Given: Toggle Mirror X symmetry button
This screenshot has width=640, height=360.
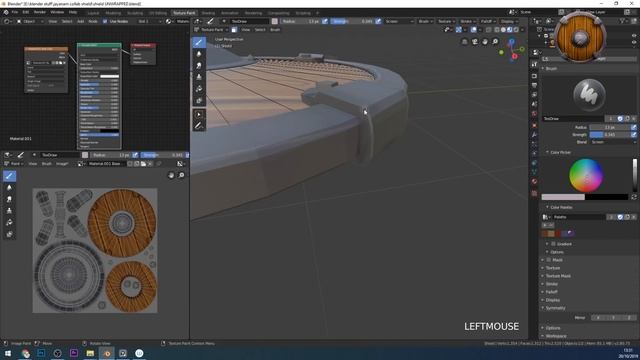Looking at the screenshot, I should coord(598,318).
